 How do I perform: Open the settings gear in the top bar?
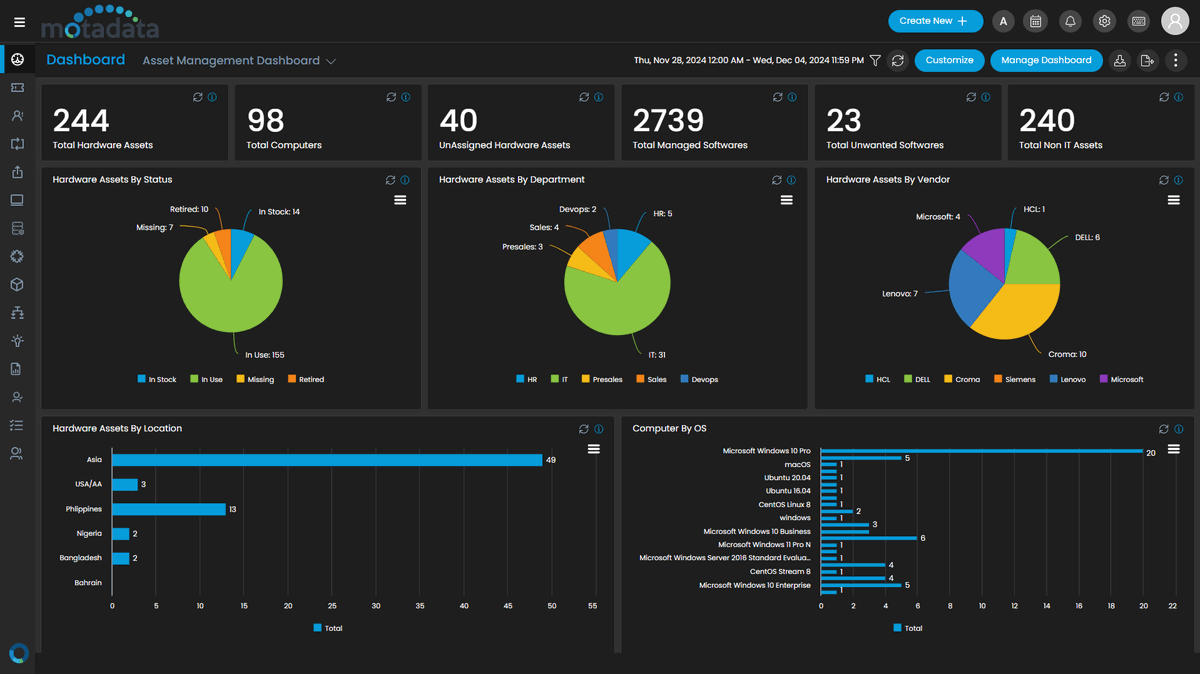1104,20
